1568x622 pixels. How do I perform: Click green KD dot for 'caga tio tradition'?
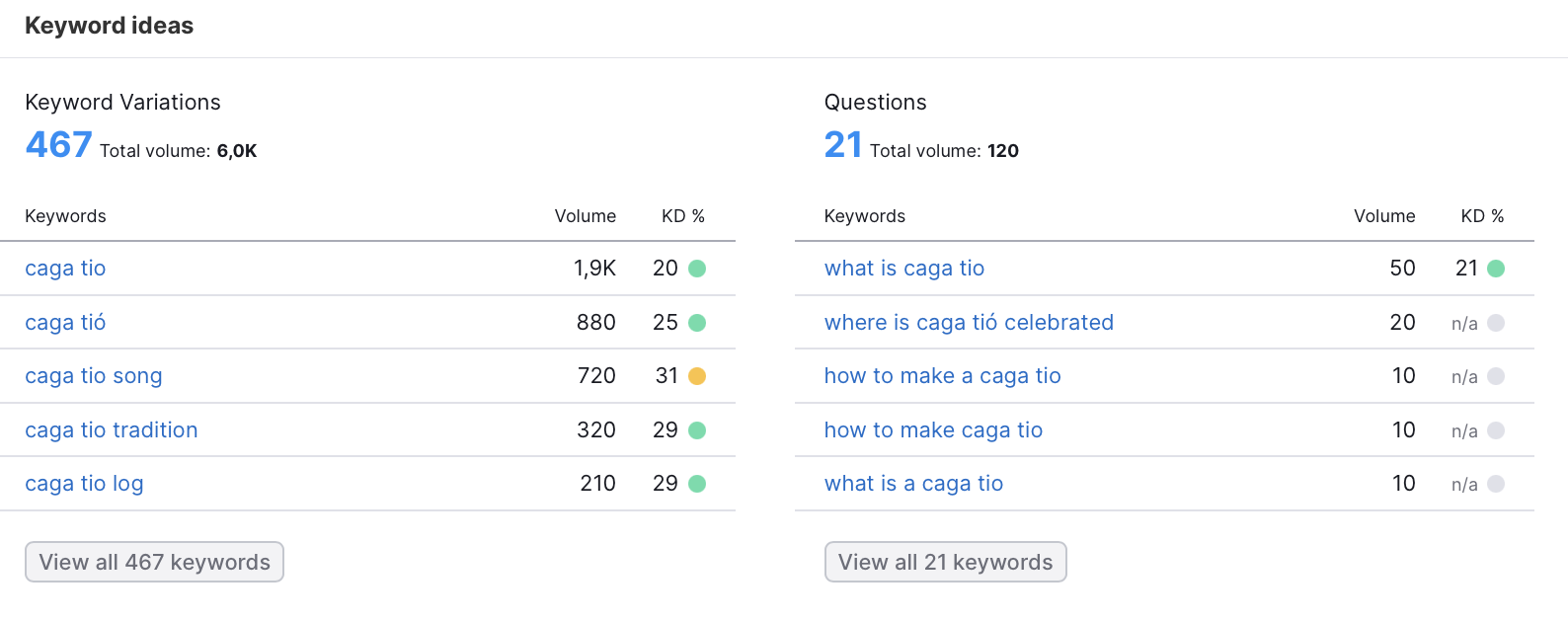click(697, 430)
